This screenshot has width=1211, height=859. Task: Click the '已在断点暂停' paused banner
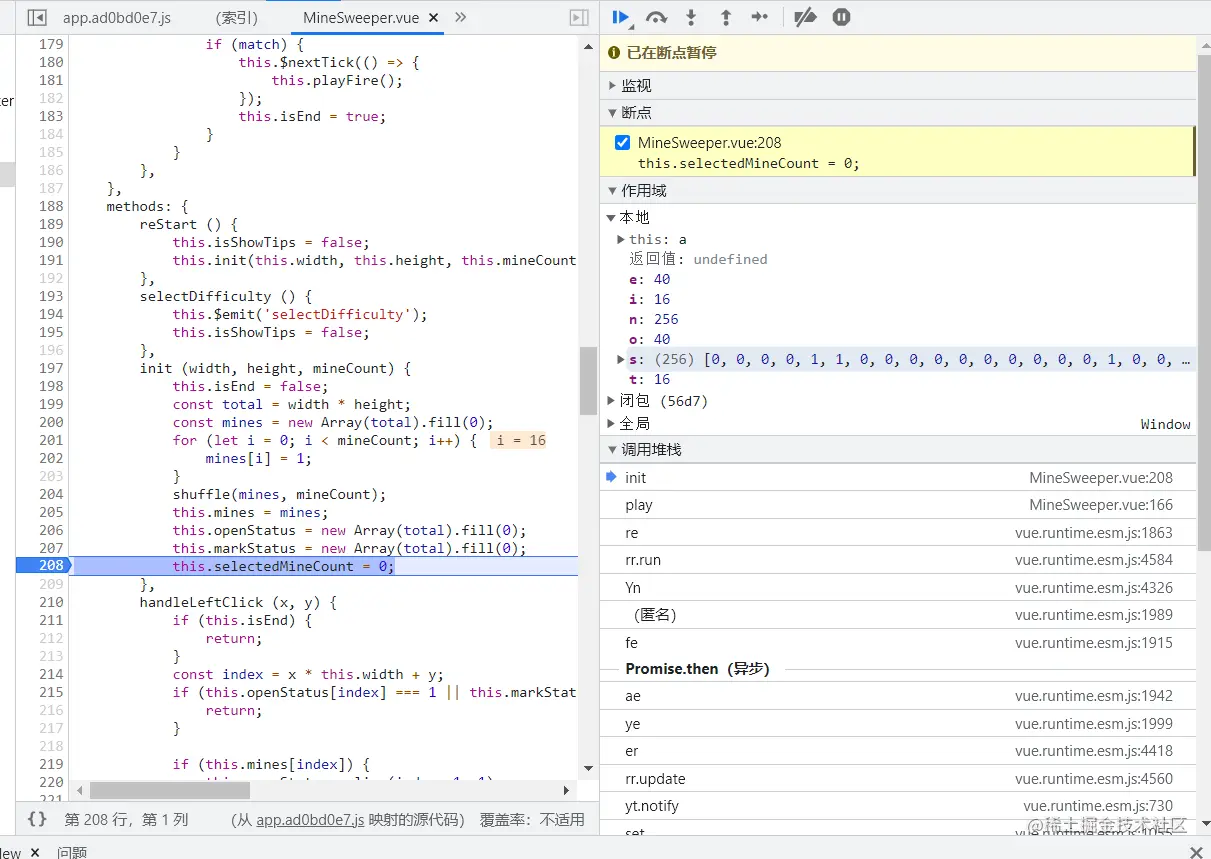898,53
